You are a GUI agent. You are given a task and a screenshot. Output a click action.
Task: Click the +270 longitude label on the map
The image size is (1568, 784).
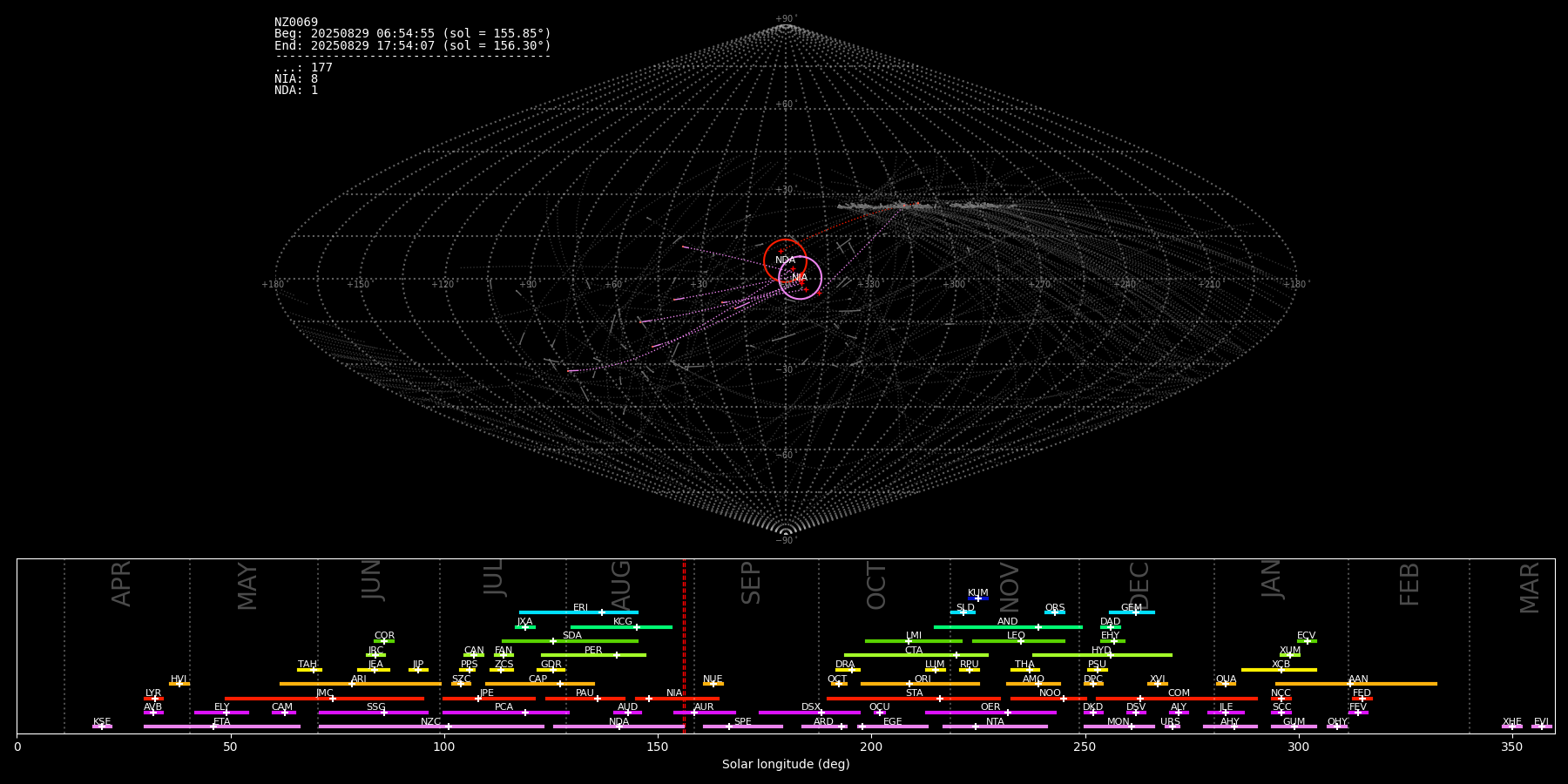pyautogui.click(x=1039, y=285)
